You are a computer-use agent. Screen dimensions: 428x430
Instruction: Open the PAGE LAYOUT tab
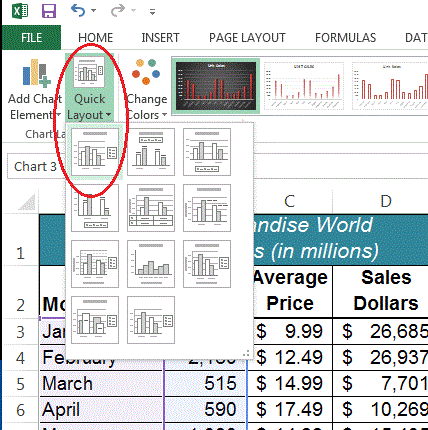click(247, 38)
